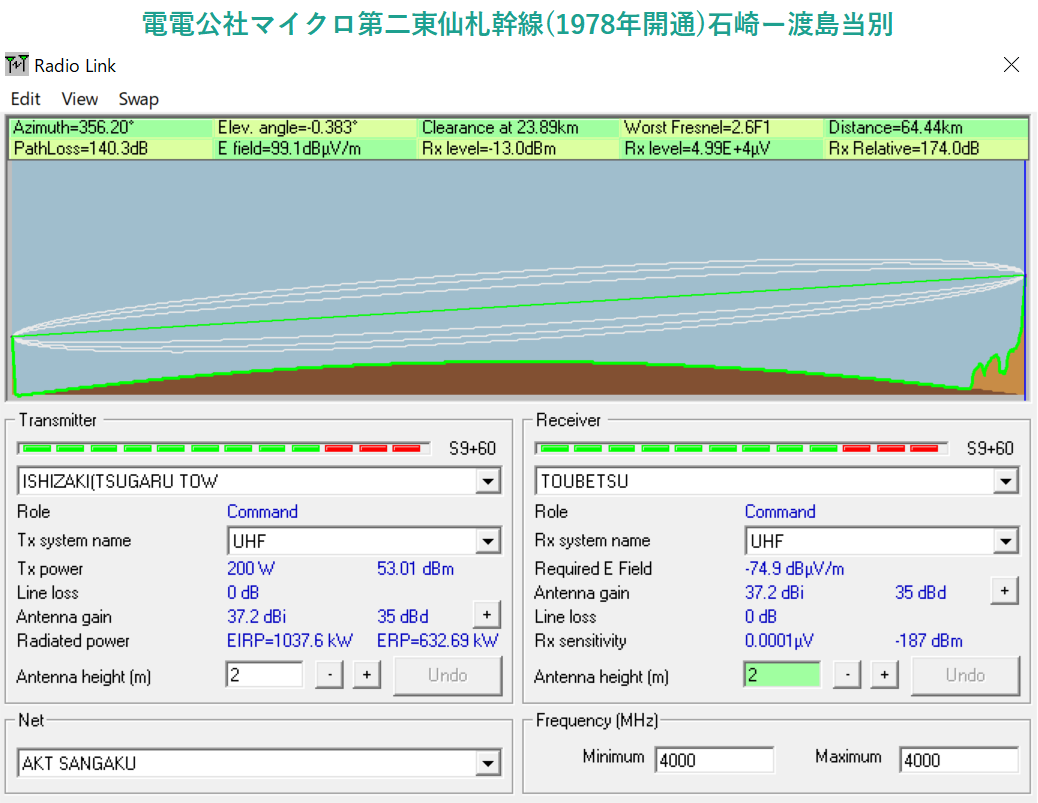Viewport: 1038px width, 803px height.
Task: Expand the receiver site dropdown TOUBETSU
Action: 1006,481
